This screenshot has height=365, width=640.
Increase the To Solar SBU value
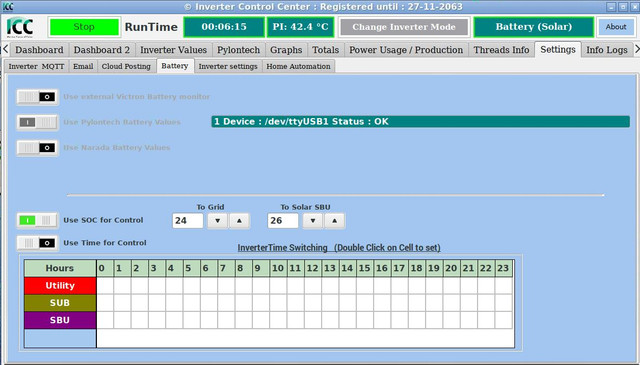[x=334, y=221]
